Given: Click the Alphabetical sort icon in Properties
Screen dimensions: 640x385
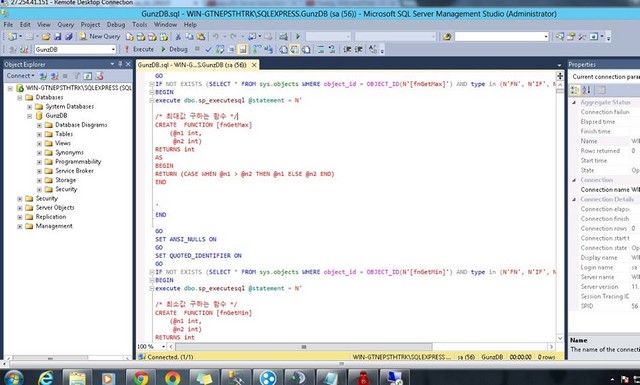Looking at the screenshot, I should pos(587,90).
